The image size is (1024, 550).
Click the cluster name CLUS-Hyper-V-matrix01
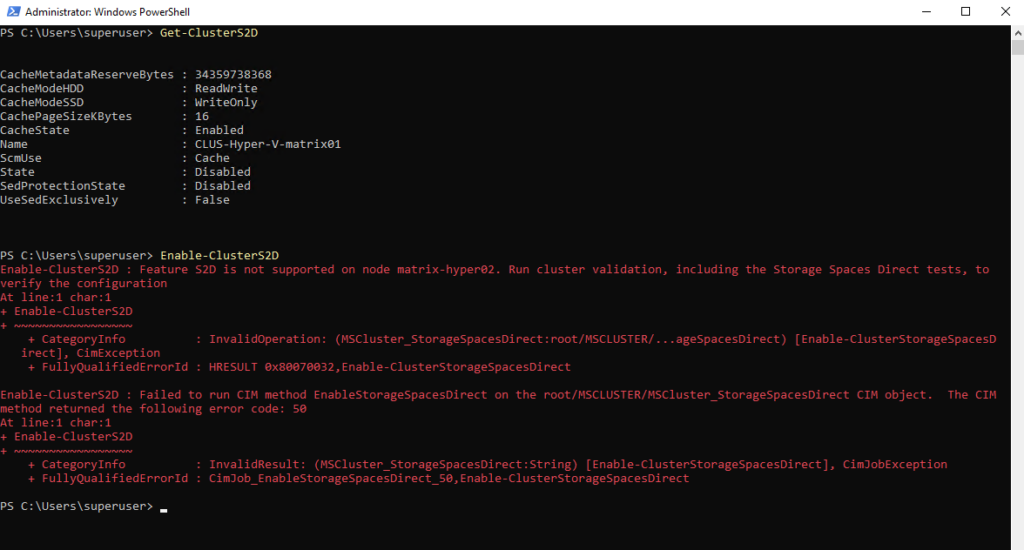click(x=268, y=144)
